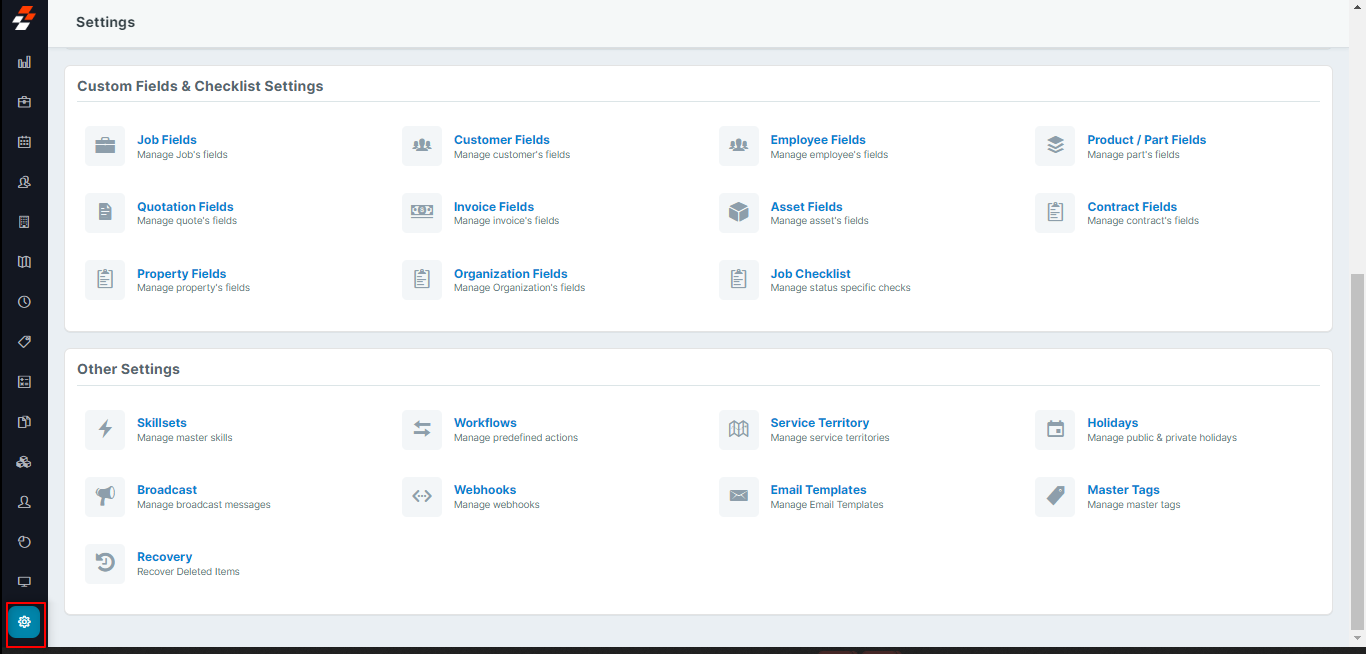Screen dimensions: 1366x654
Task: Select Master Tags link
Action: 1123,490
